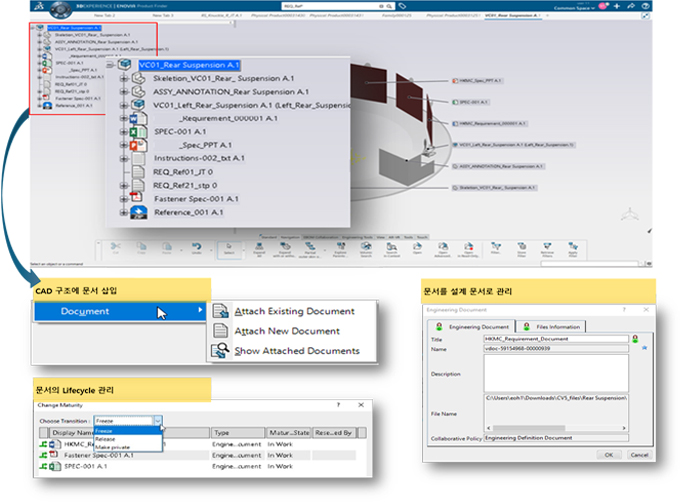Select Instructions-002_txt A.1 in the tree
680x502 pixels.
(x=198, y=158)
